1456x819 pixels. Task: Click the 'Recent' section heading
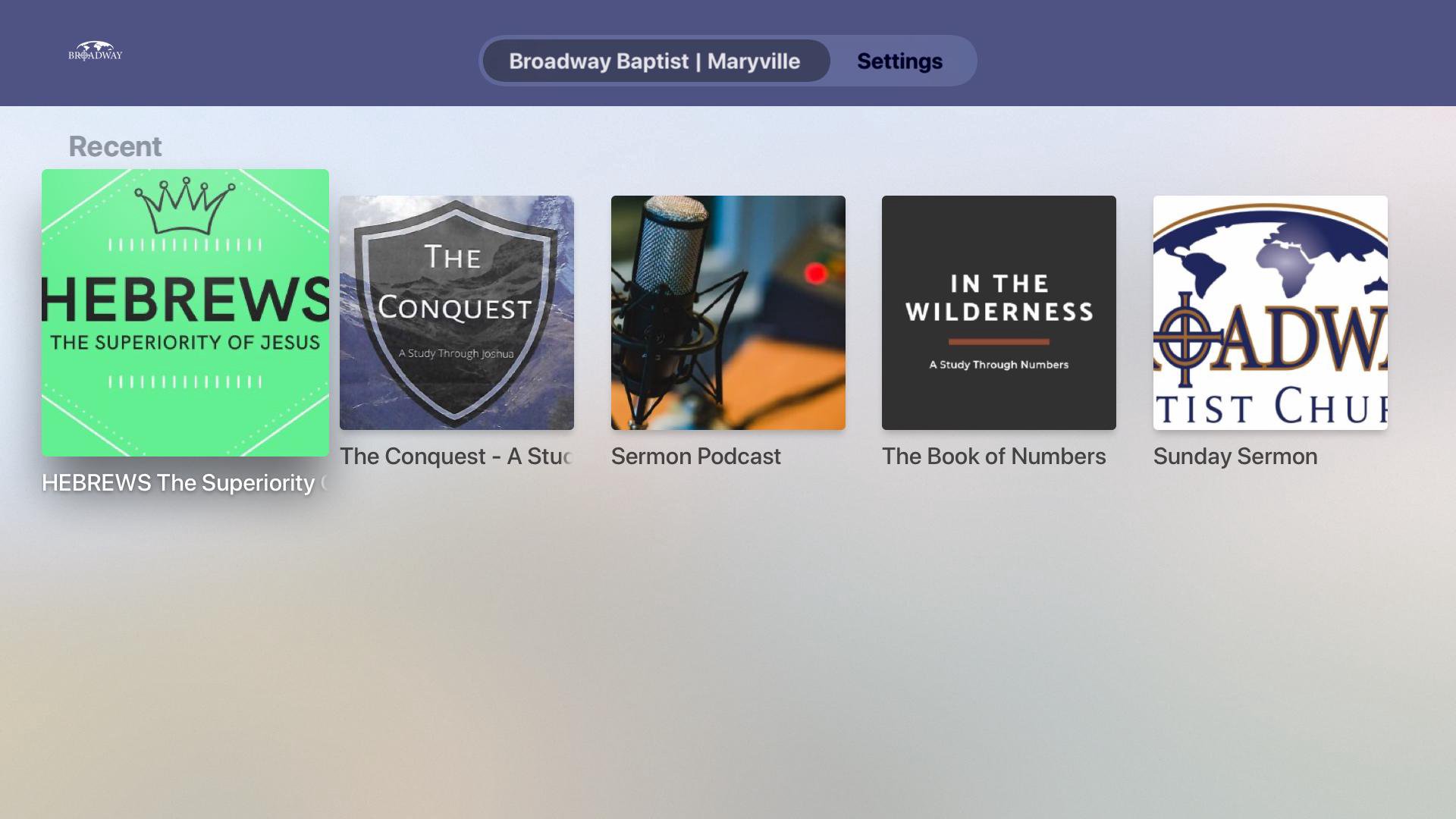click(x=115, y=146)
